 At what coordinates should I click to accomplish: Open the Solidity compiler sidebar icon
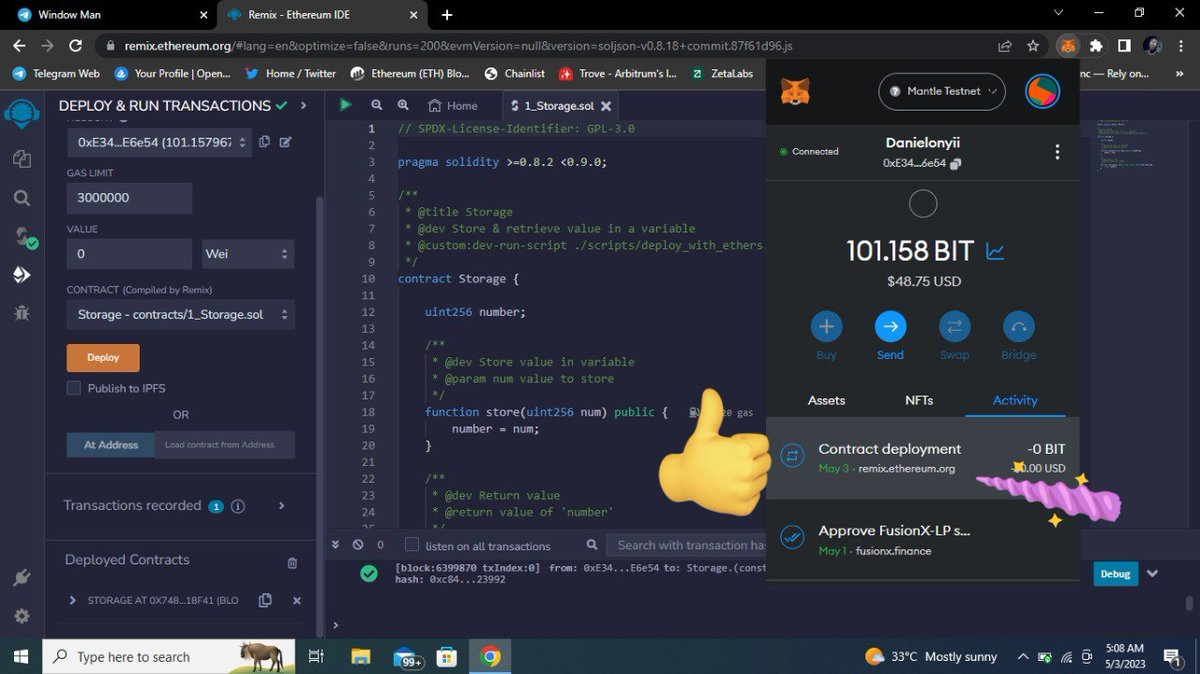point(24,237)
